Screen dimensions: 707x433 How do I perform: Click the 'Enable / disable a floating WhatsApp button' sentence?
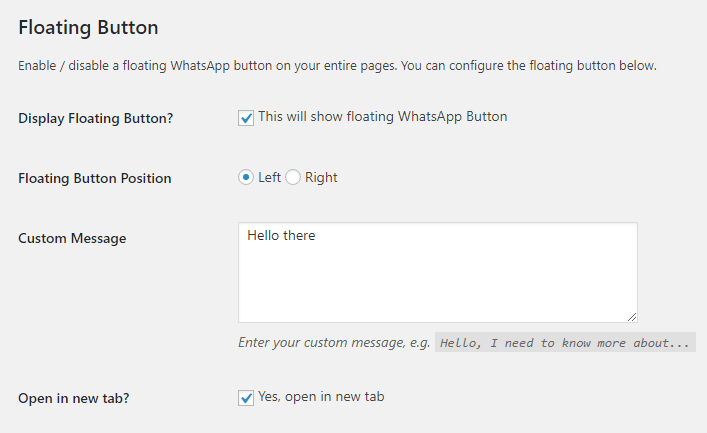coord(170,67)
